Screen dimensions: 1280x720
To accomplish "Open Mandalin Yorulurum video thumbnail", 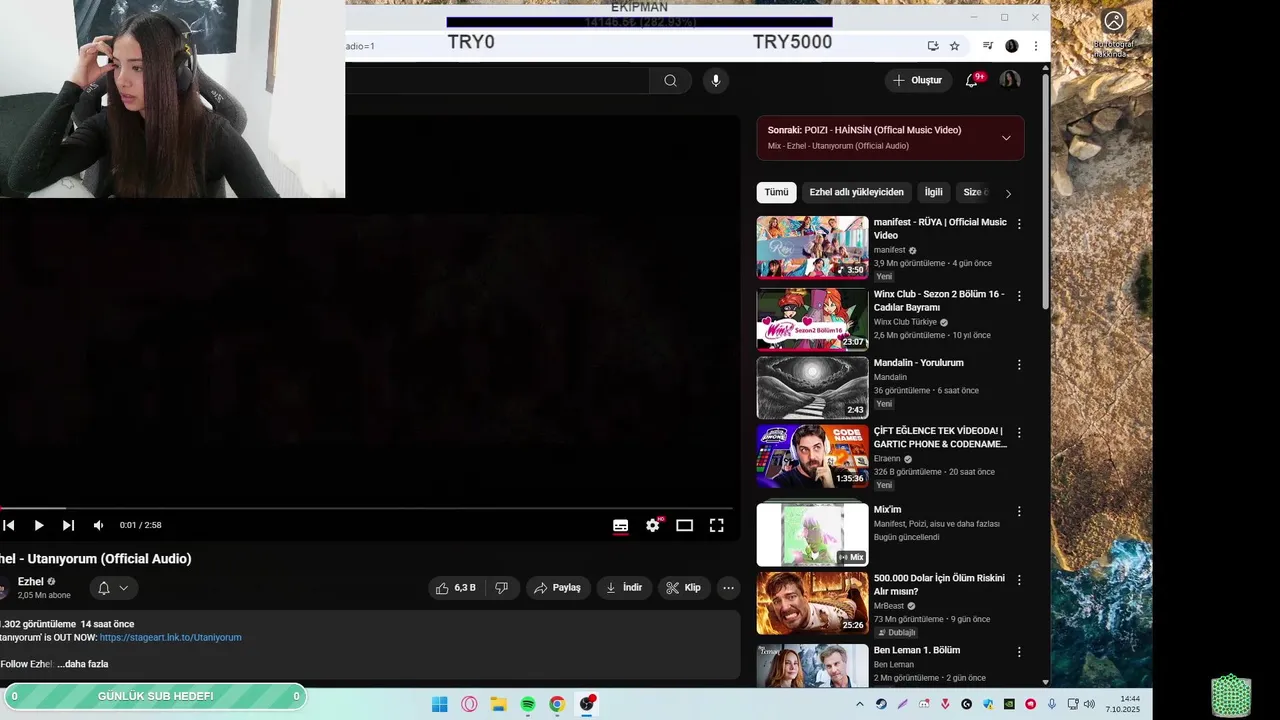I will (x=812, y=388).
